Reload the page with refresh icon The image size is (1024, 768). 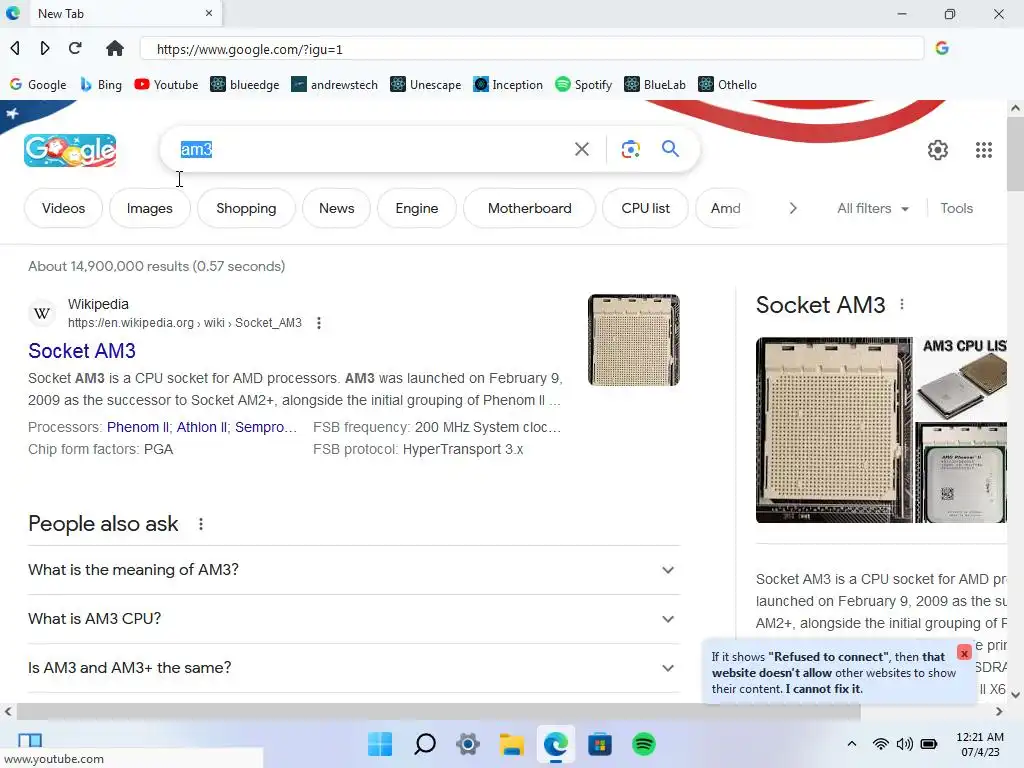[75, 48]
